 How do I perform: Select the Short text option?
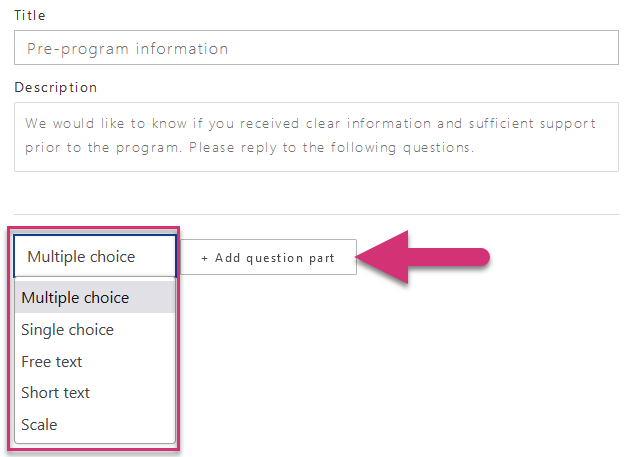coord(56,393)
